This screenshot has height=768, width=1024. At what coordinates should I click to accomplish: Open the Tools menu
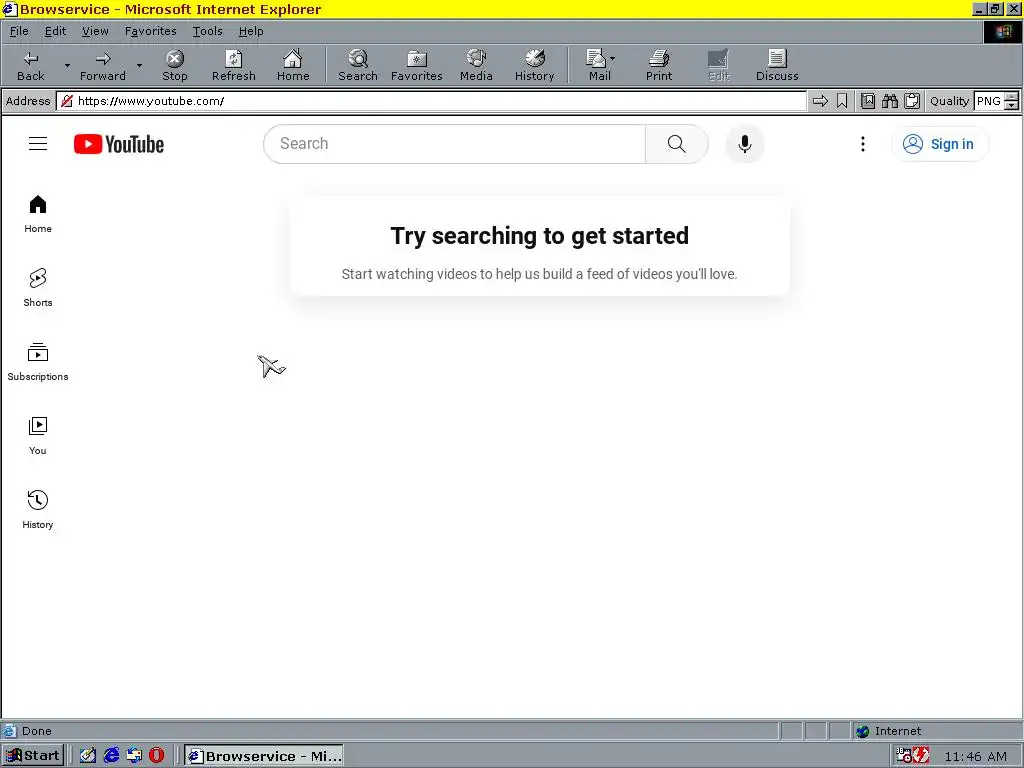pyautogui.click(x=207, y=31)
